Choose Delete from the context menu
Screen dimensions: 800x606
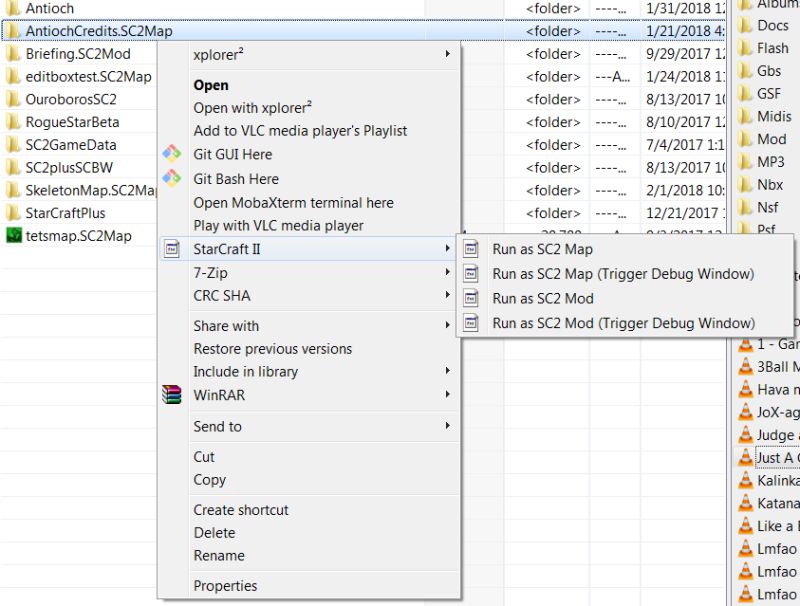point(214,533)
